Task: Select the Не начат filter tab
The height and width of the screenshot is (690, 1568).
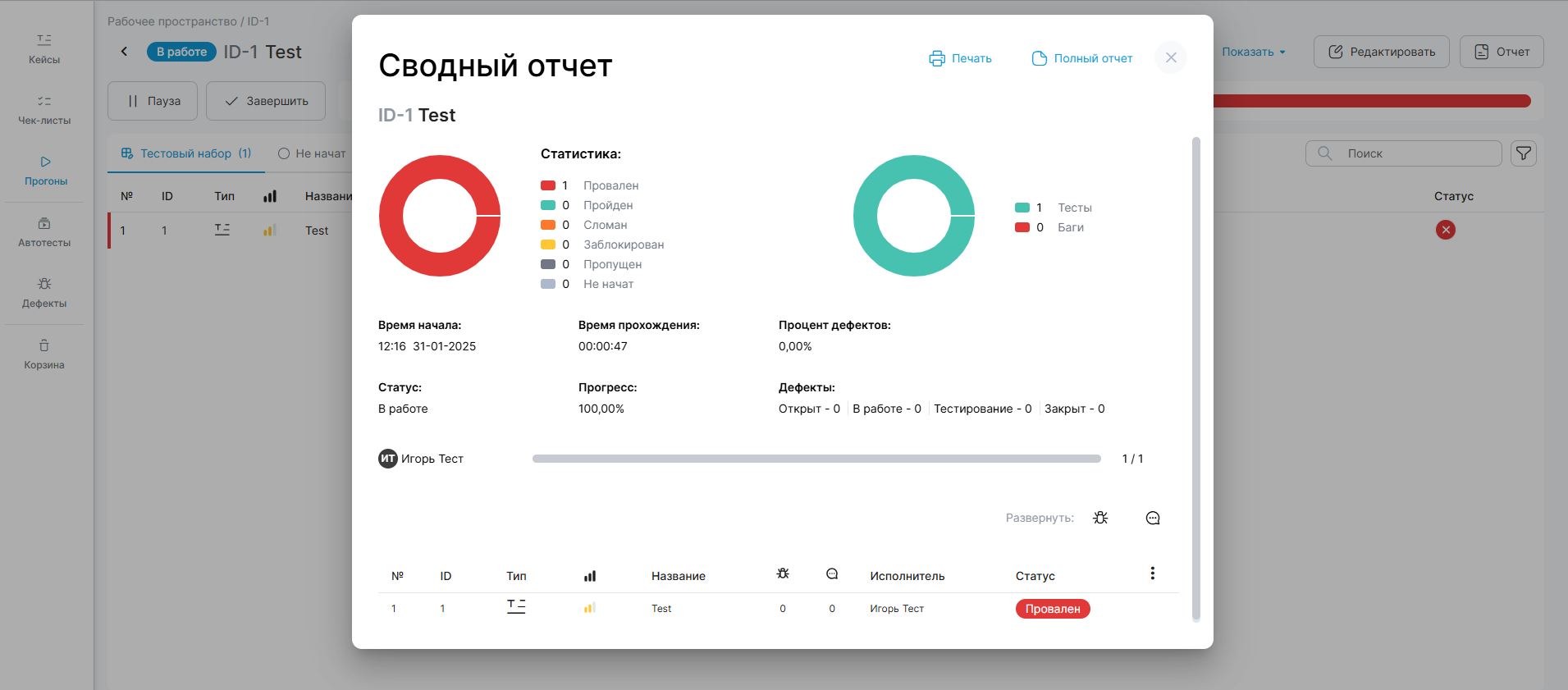Action: (312, 153)
